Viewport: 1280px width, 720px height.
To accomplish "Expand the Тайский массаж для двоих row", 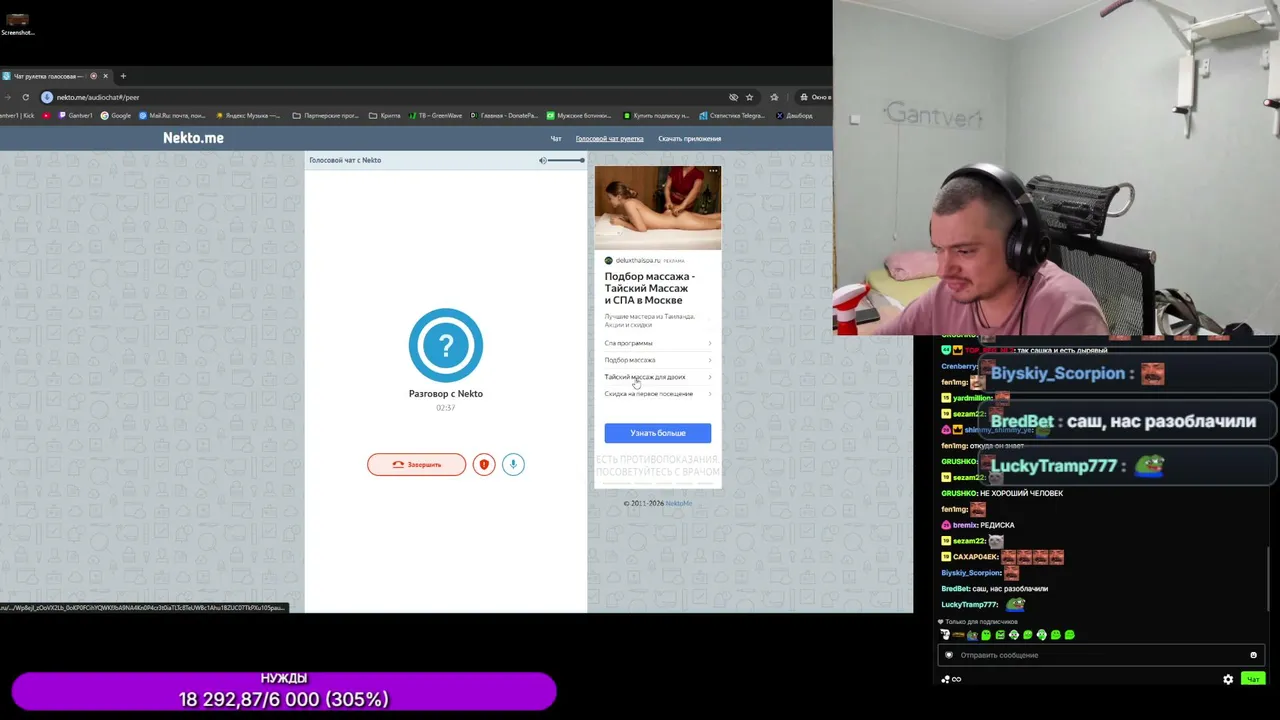I will point(658,377).
